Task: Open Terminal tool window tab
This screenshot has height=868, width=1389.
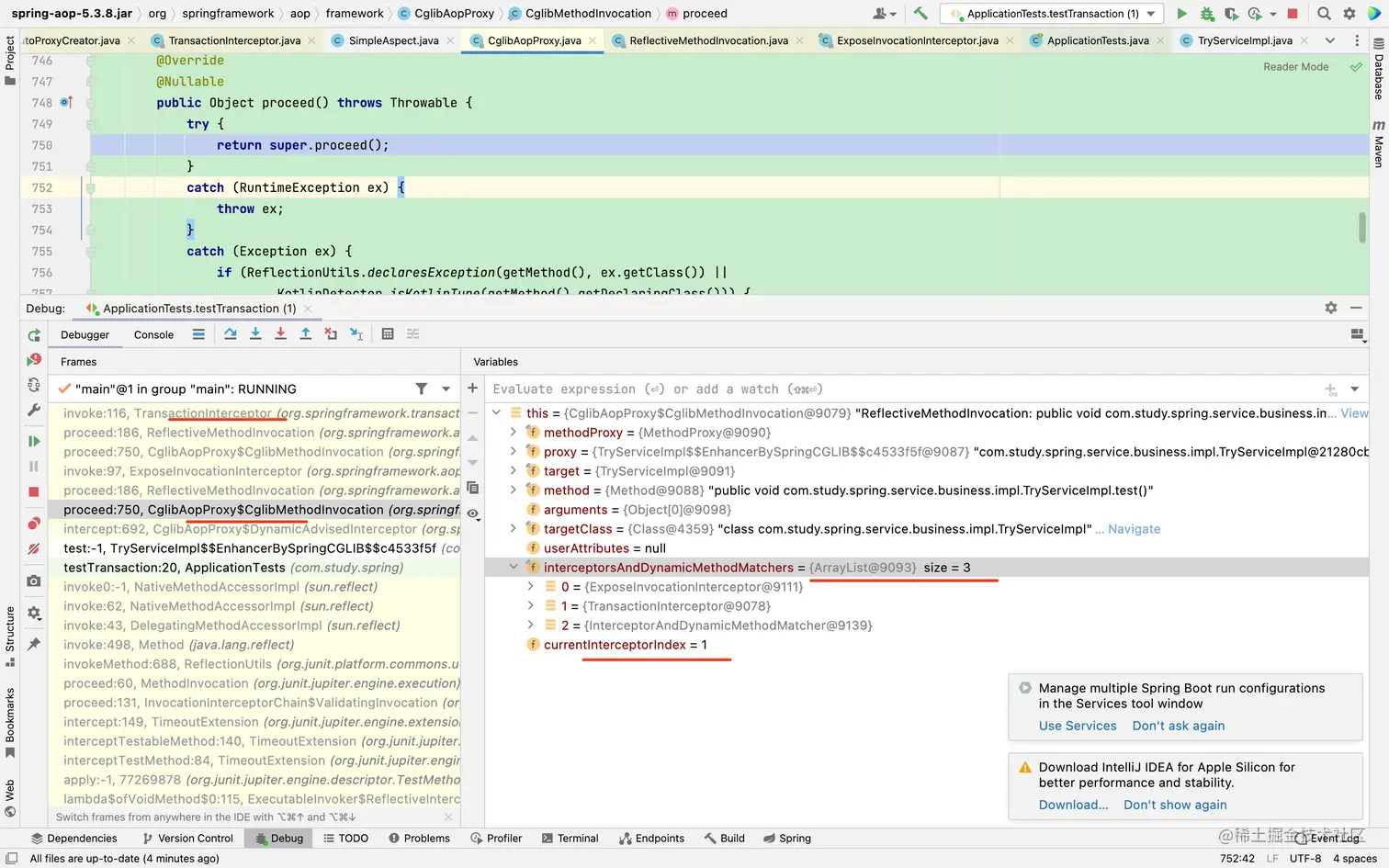Action: (x=570, y=839)
